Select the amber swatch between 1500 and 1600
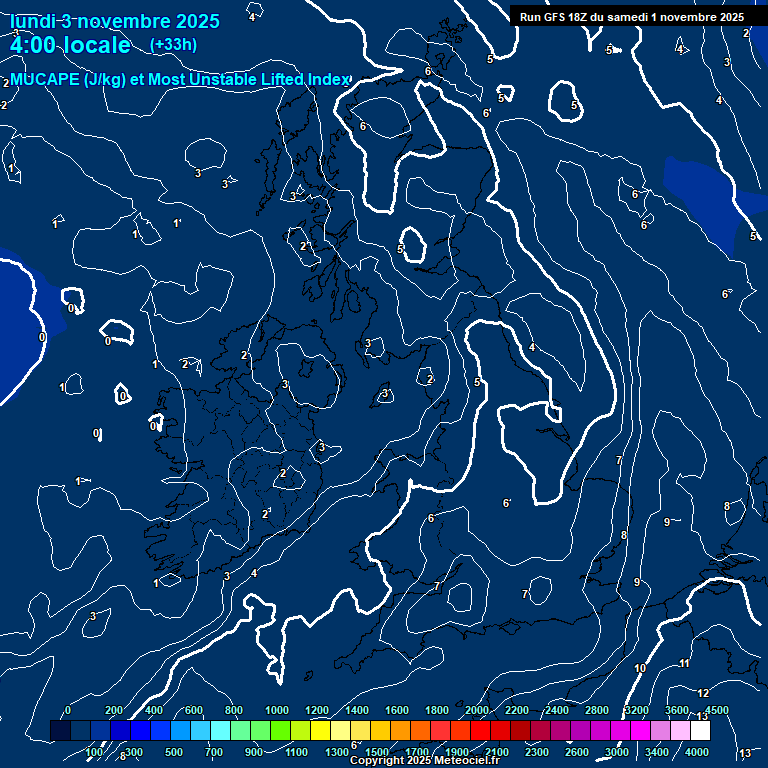The height and width of the screenshot is (768, 768). click(381, 730)
